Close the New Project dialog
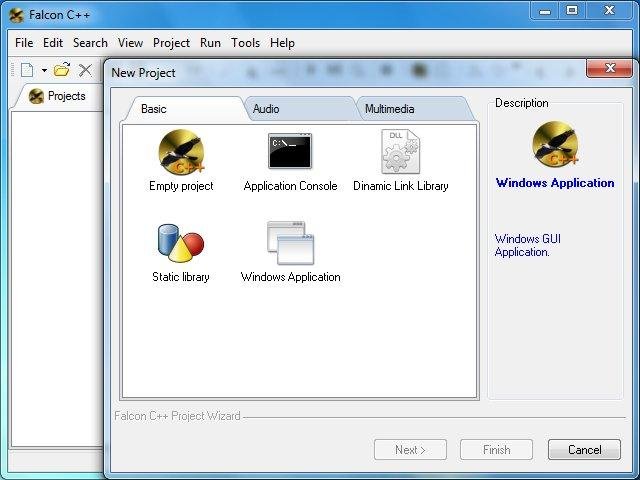 click(609, 68)
